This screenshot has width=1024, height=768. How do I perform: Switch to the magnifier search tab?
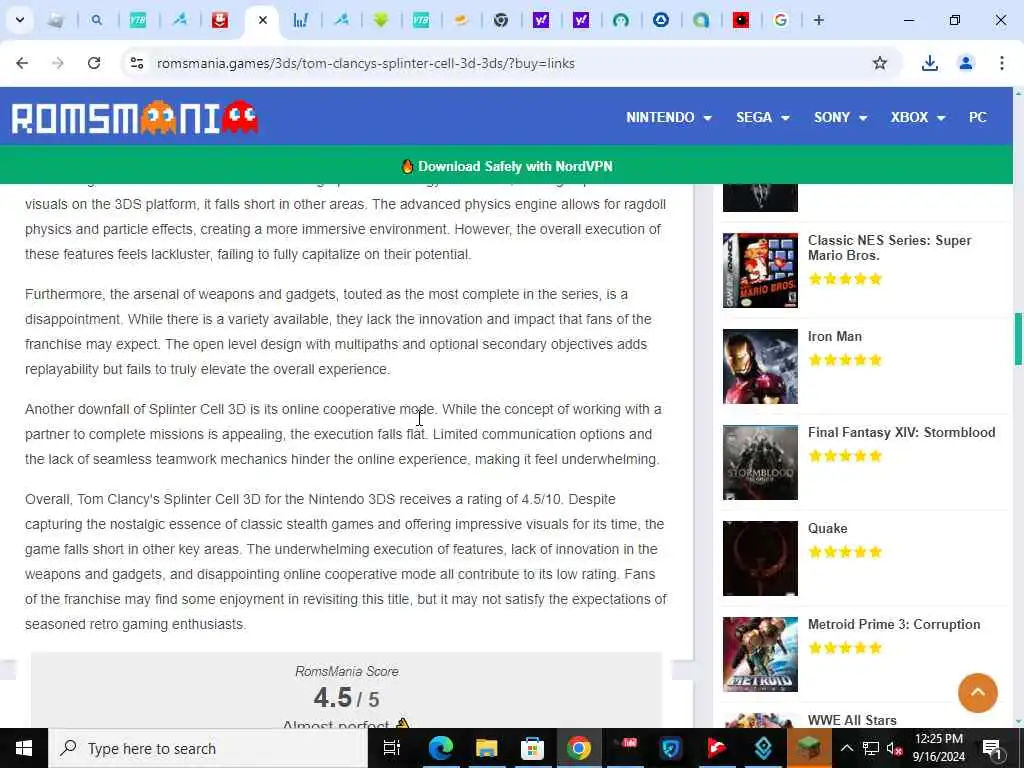coord(97,20)
